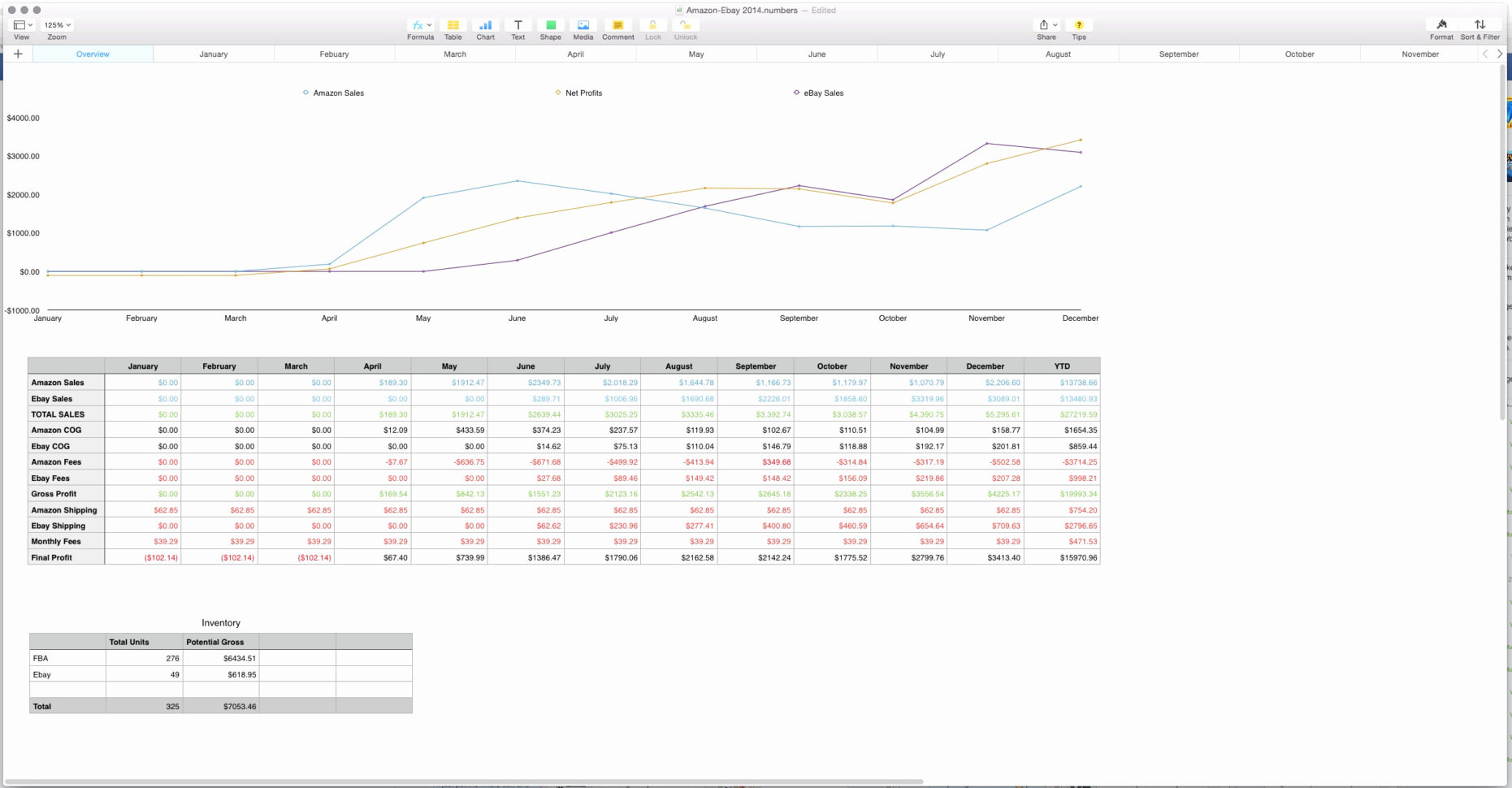Click the Ebay Shipping row header

click(66, 526)
